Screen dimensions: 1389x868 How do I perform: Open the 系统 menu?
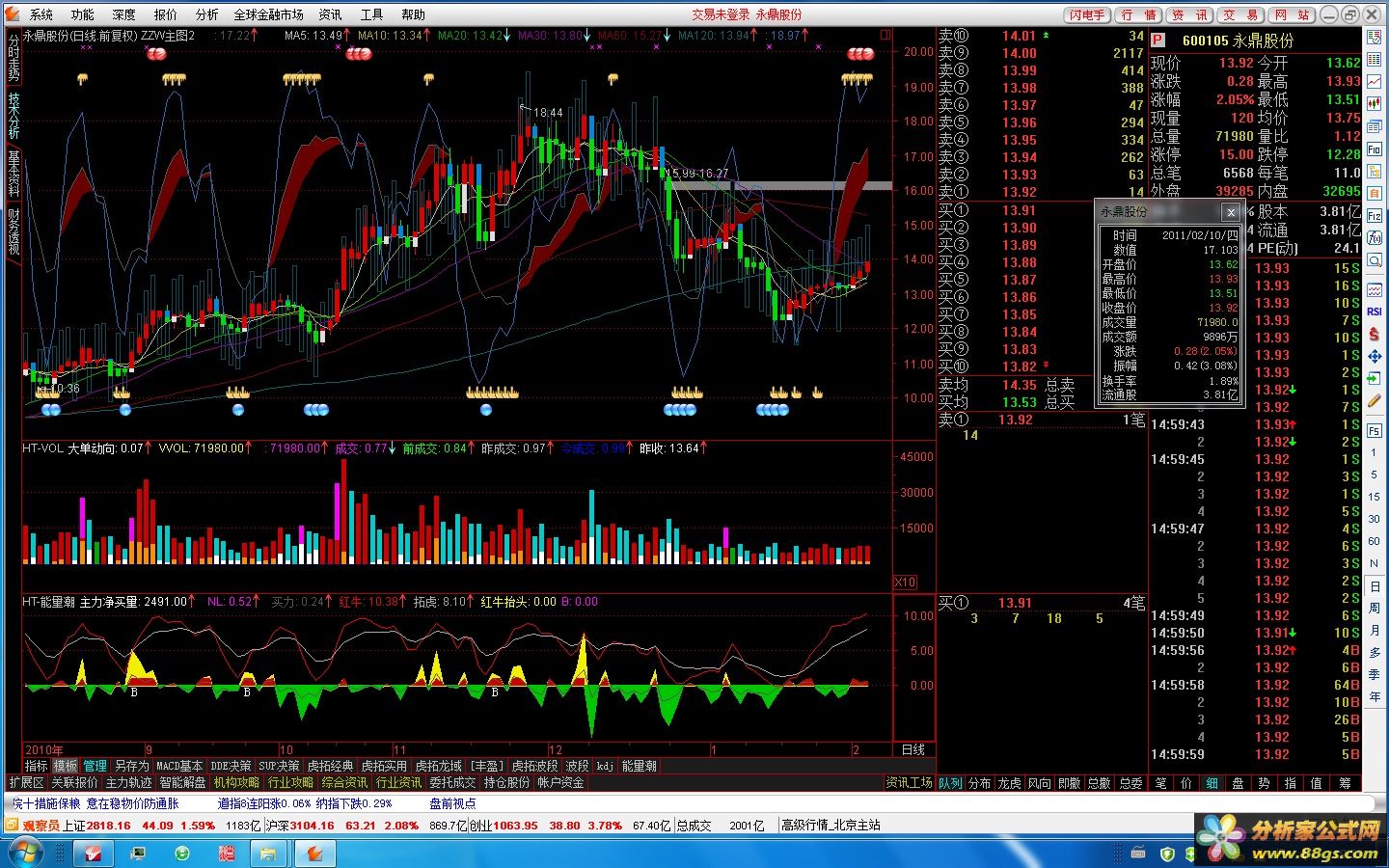click(41, 14)
